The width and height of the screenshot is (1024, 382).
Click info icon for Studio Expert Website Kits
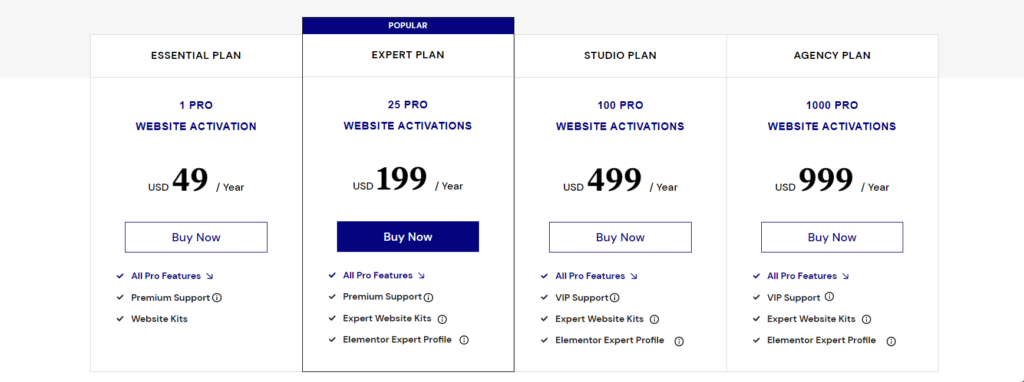click(x=654, y=319)
